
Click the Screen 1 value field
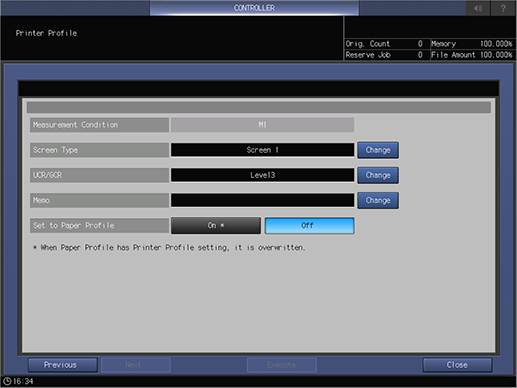click(263, 150)
